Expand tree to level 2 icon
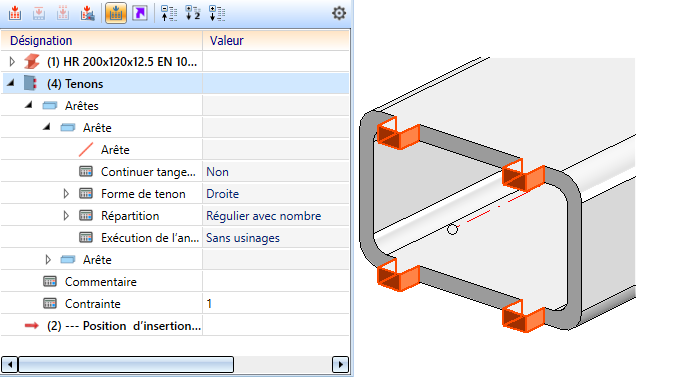The height and width of the screenshot is (377, 700). (193, 13)
